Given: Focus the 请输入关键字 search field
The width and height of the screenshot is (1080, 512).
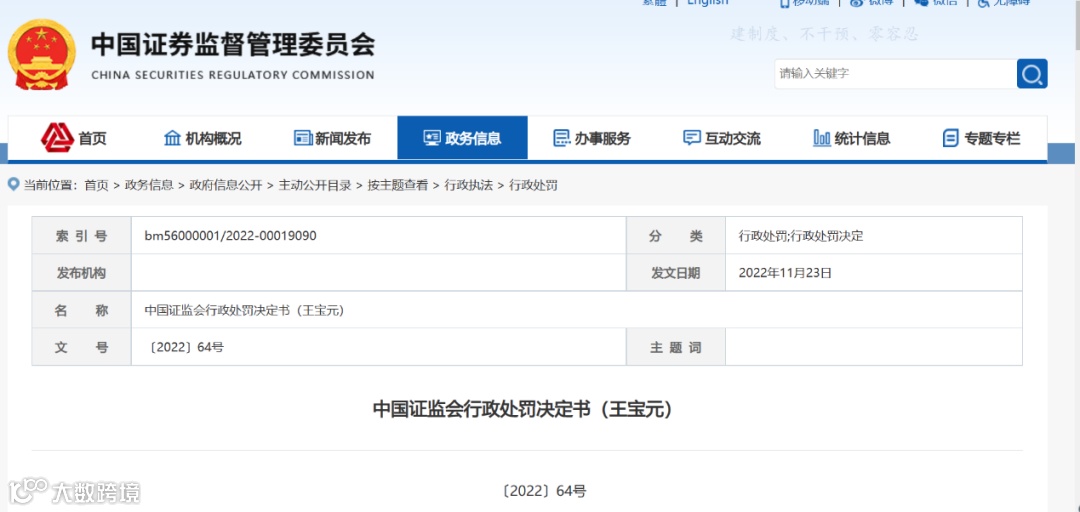Looking at the screenshot, I should pyautogui.click(x=895, y=74).
